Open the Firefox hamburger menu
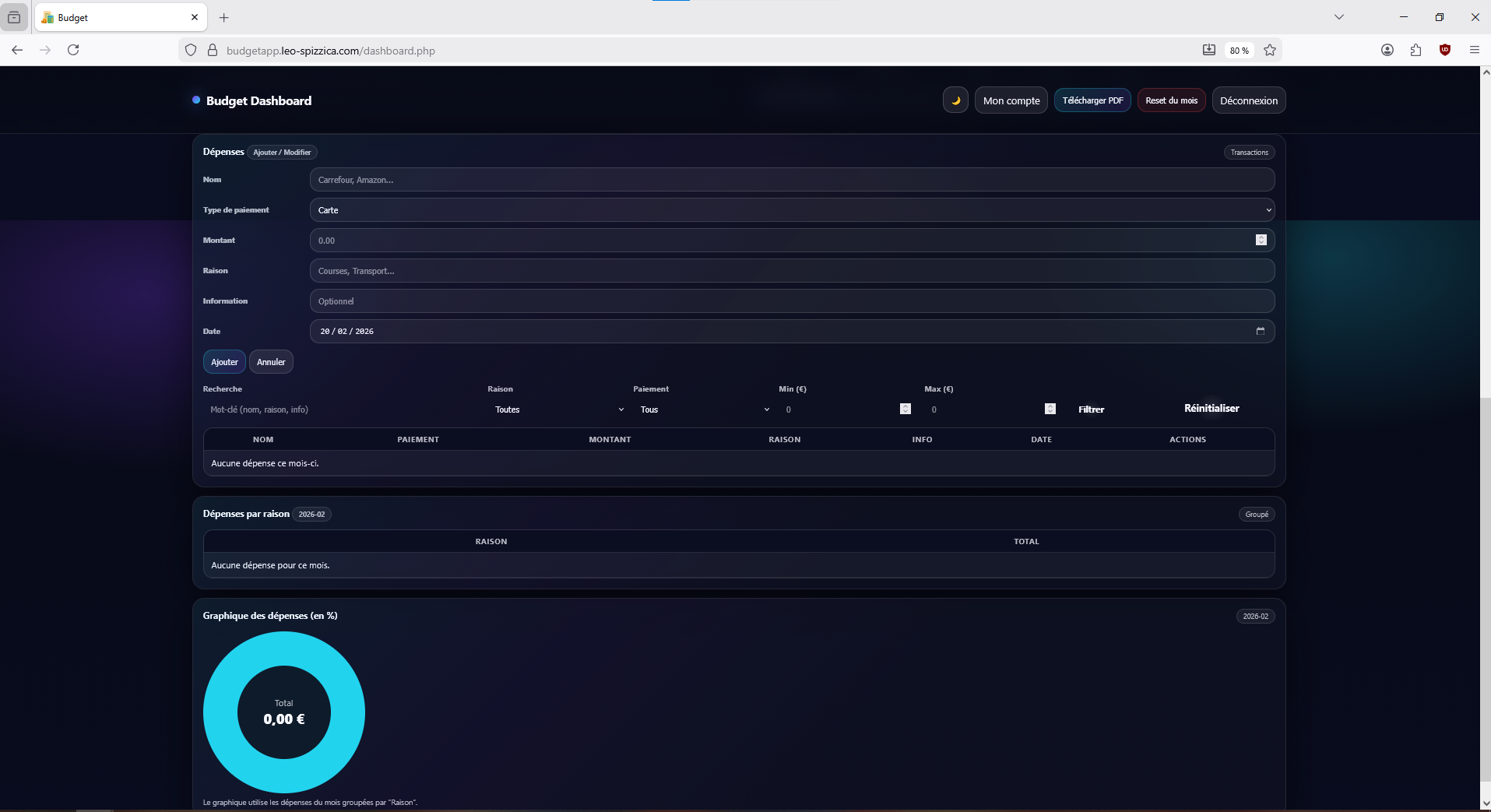This screenshot has width=1491, height=812. 1473,50
